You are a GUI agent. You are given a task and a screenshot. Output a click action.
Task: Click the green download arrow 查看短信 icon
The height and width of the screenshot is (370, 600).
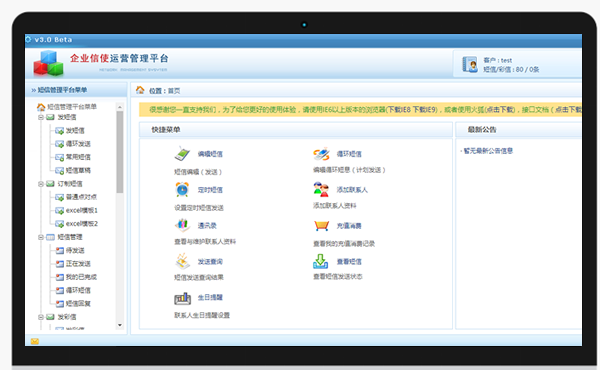[x=321, y=261]
